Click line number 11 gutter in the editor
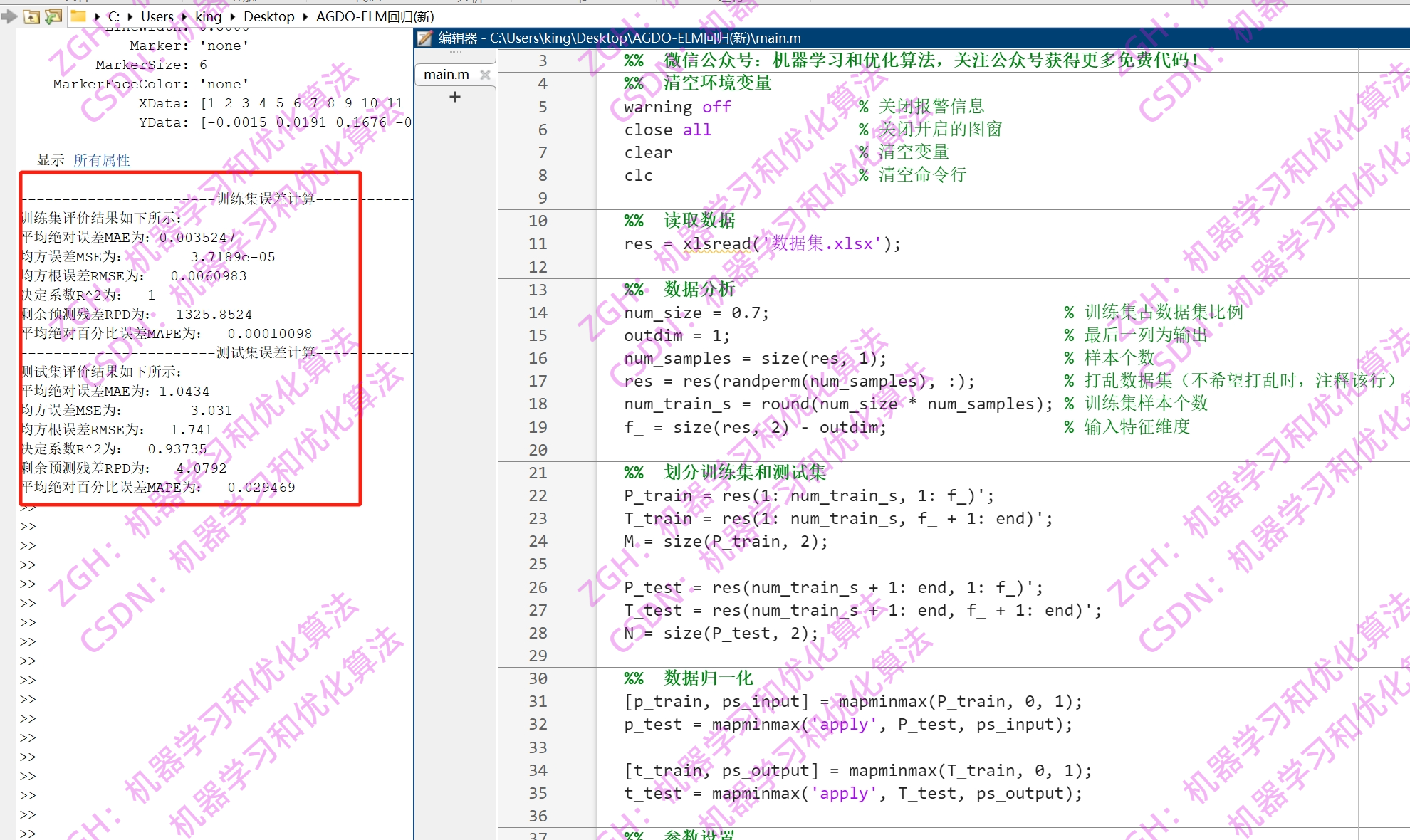Screen dimensions: 1410x840 pos(538,243)
